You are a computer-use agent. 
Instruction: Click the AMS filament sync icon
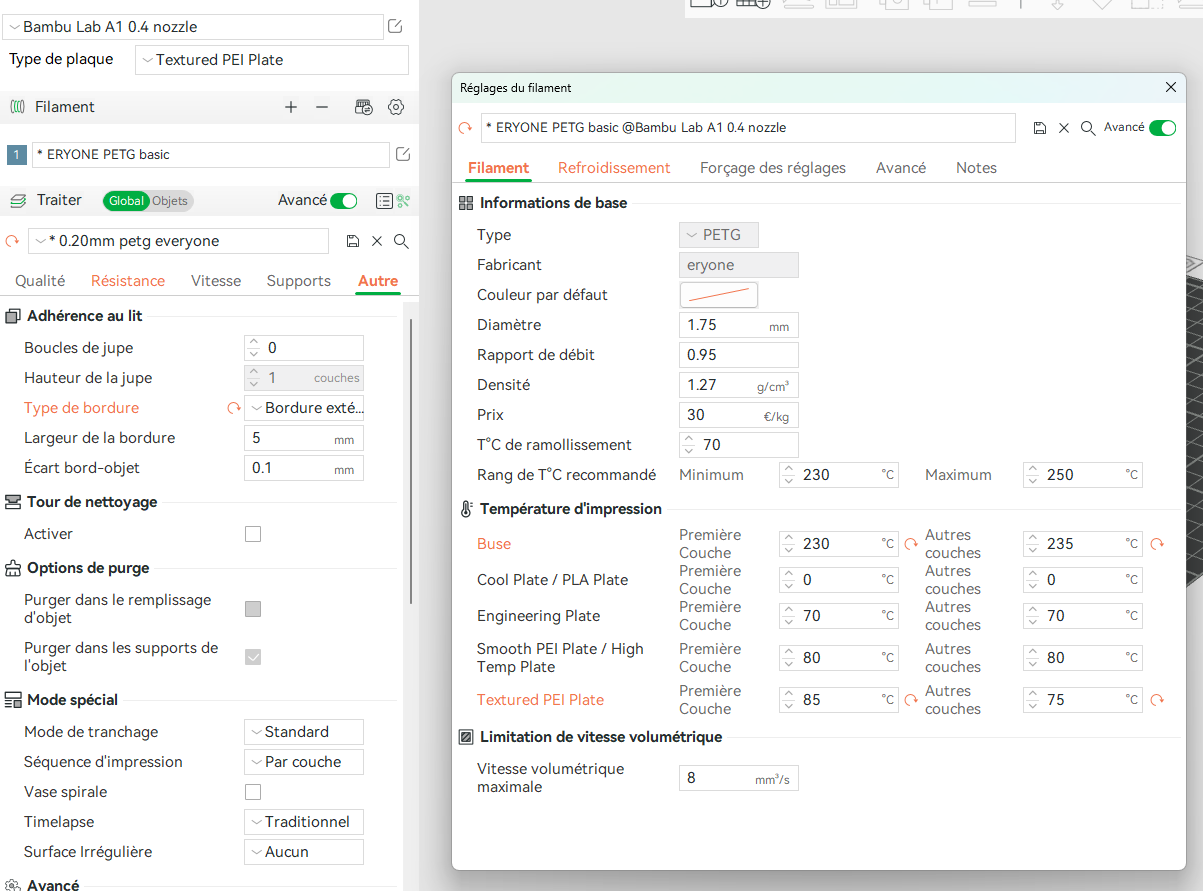tap(364, 107)
